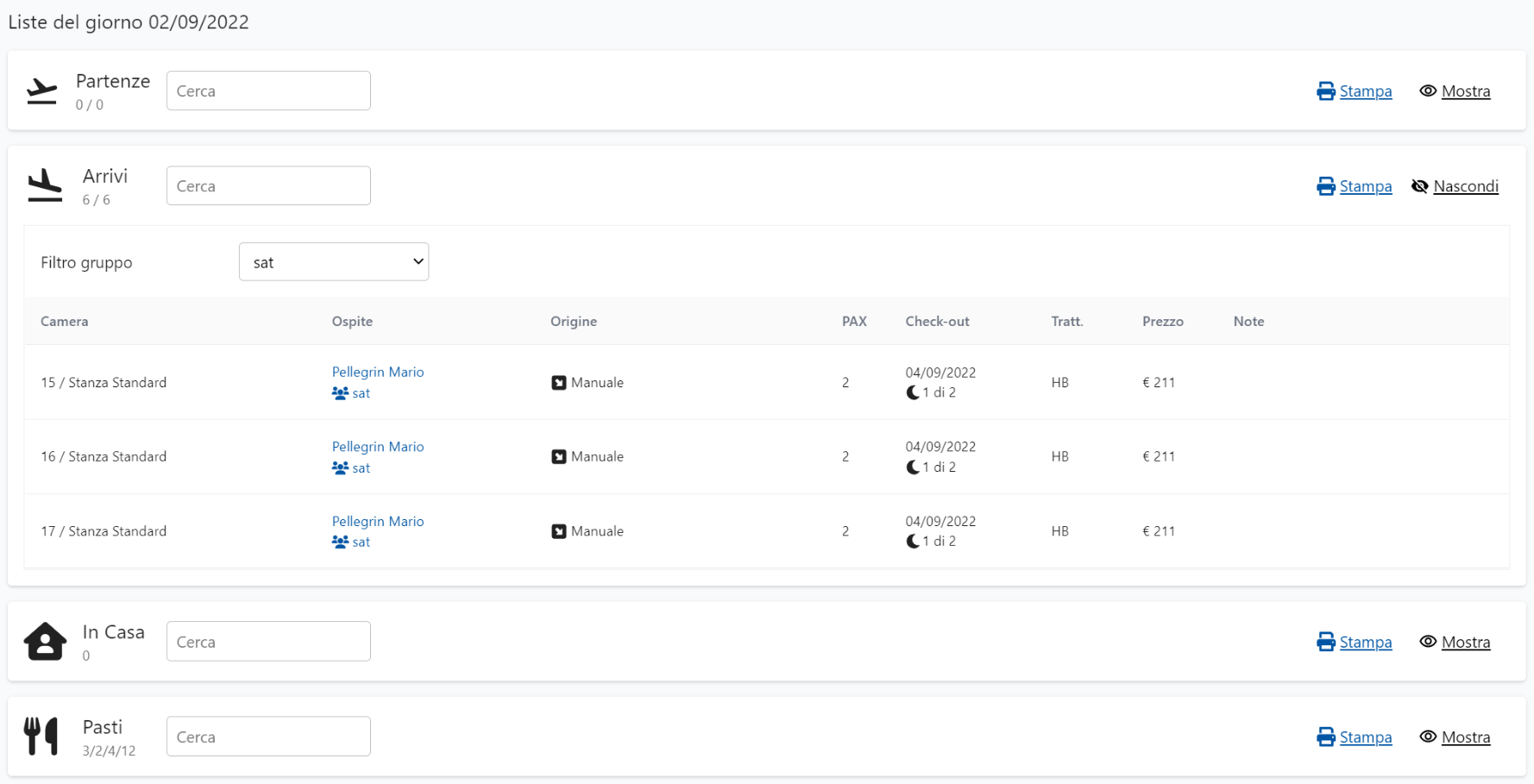Open Pellegrin Mario guest for room 15

(378, 372)
